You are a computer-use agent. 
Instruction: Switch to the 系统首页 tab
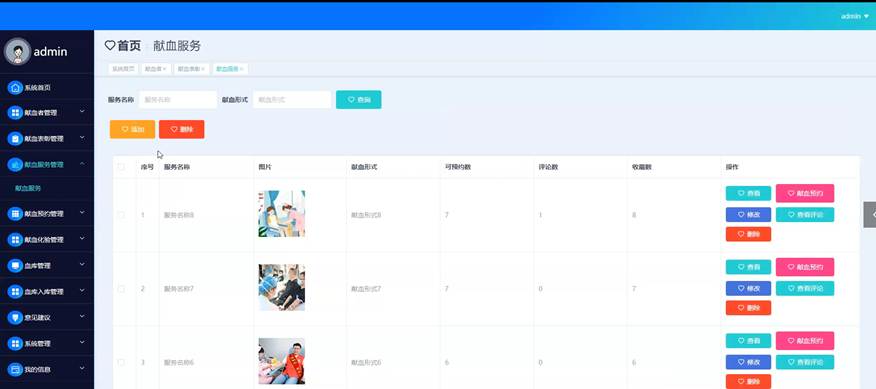123,69
